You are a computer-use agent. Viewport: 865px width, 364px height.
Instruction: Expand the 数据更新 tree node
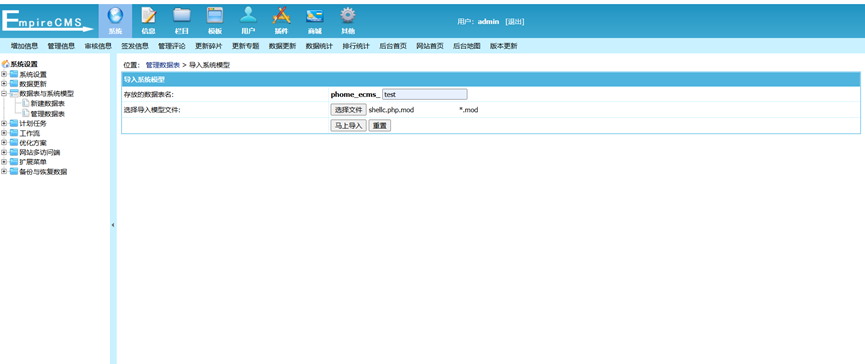[x=4, y=84]
